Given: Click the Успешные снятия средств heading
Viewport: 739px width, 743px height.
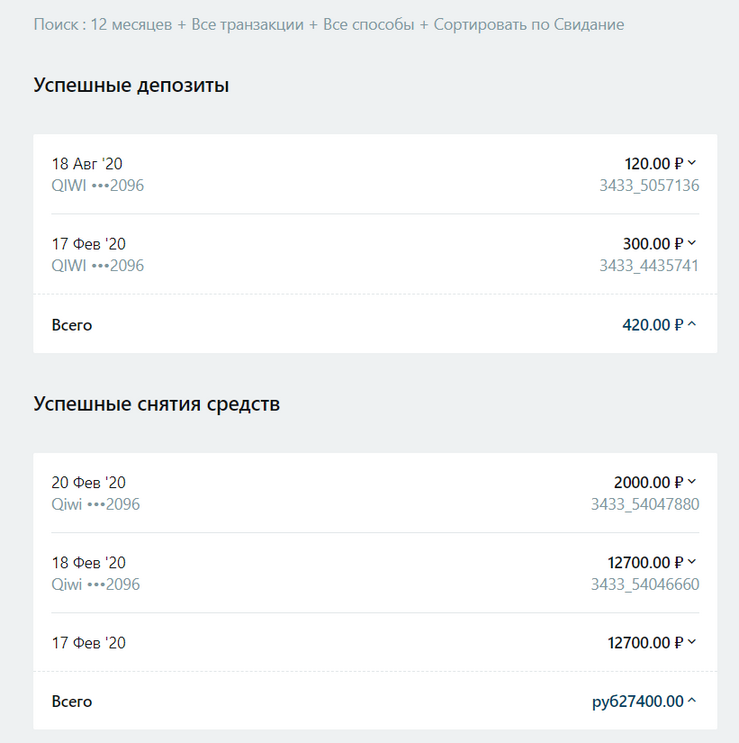Looking at the screenshot, I should pos(156,405).
